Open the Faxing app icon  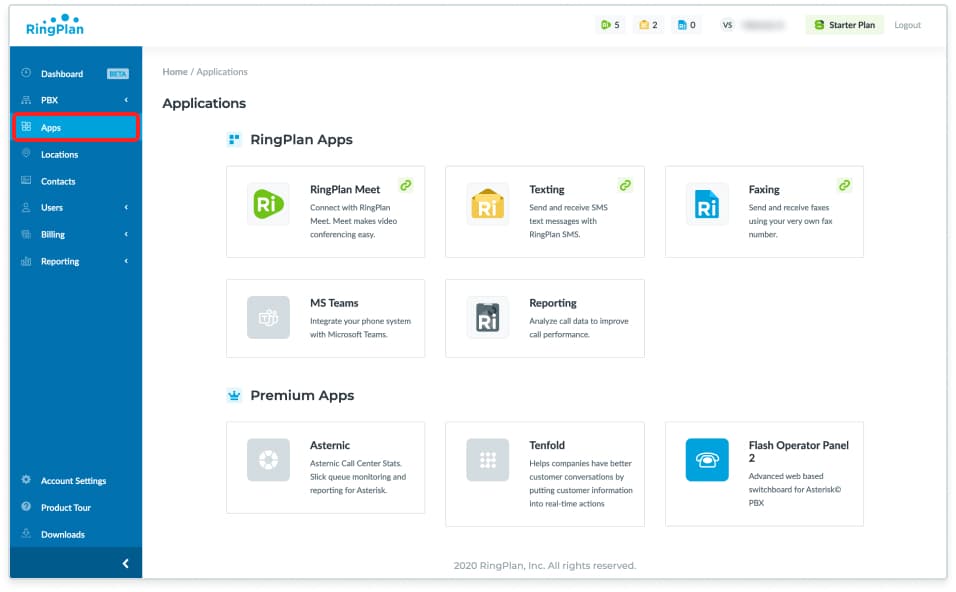pos(707,204)
